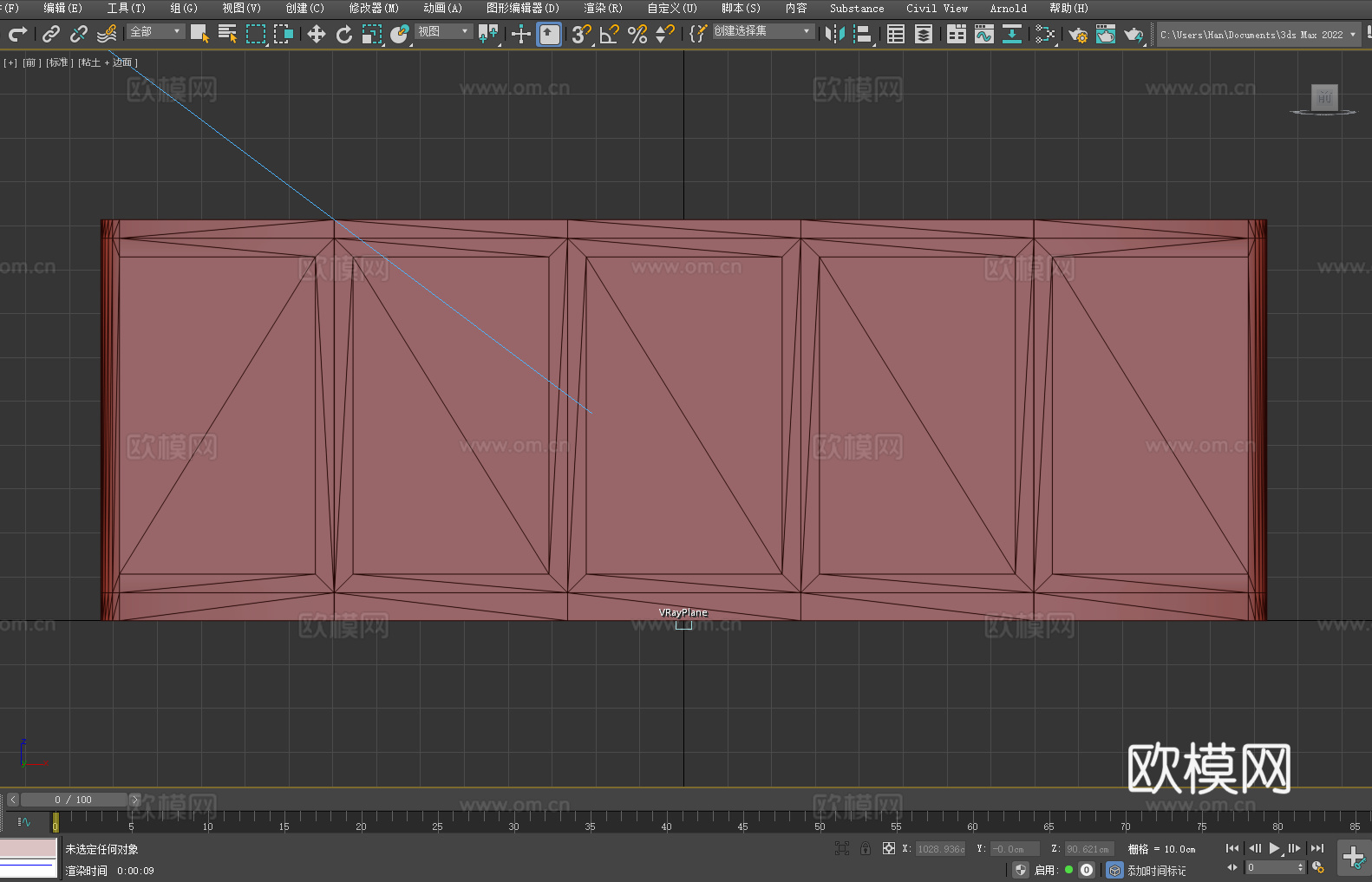Toggle the Keyboard Shortcut Override button
The image size is (1372, 882).
(x=549, y=34)
